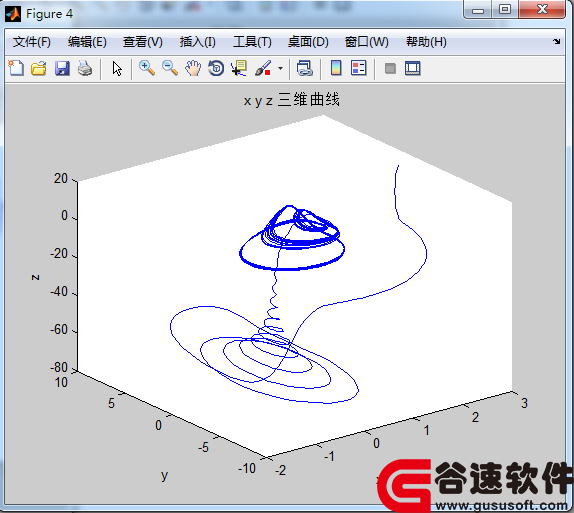Enable the Rotate 3D tool

(x=216, y=68)
